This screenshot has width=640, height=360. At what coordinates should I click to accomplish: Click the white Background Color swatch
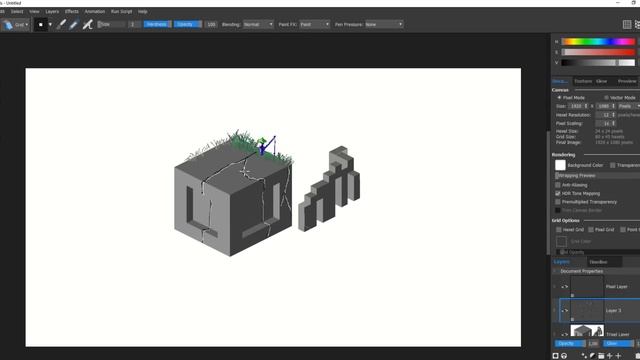[x=560, y=165]
